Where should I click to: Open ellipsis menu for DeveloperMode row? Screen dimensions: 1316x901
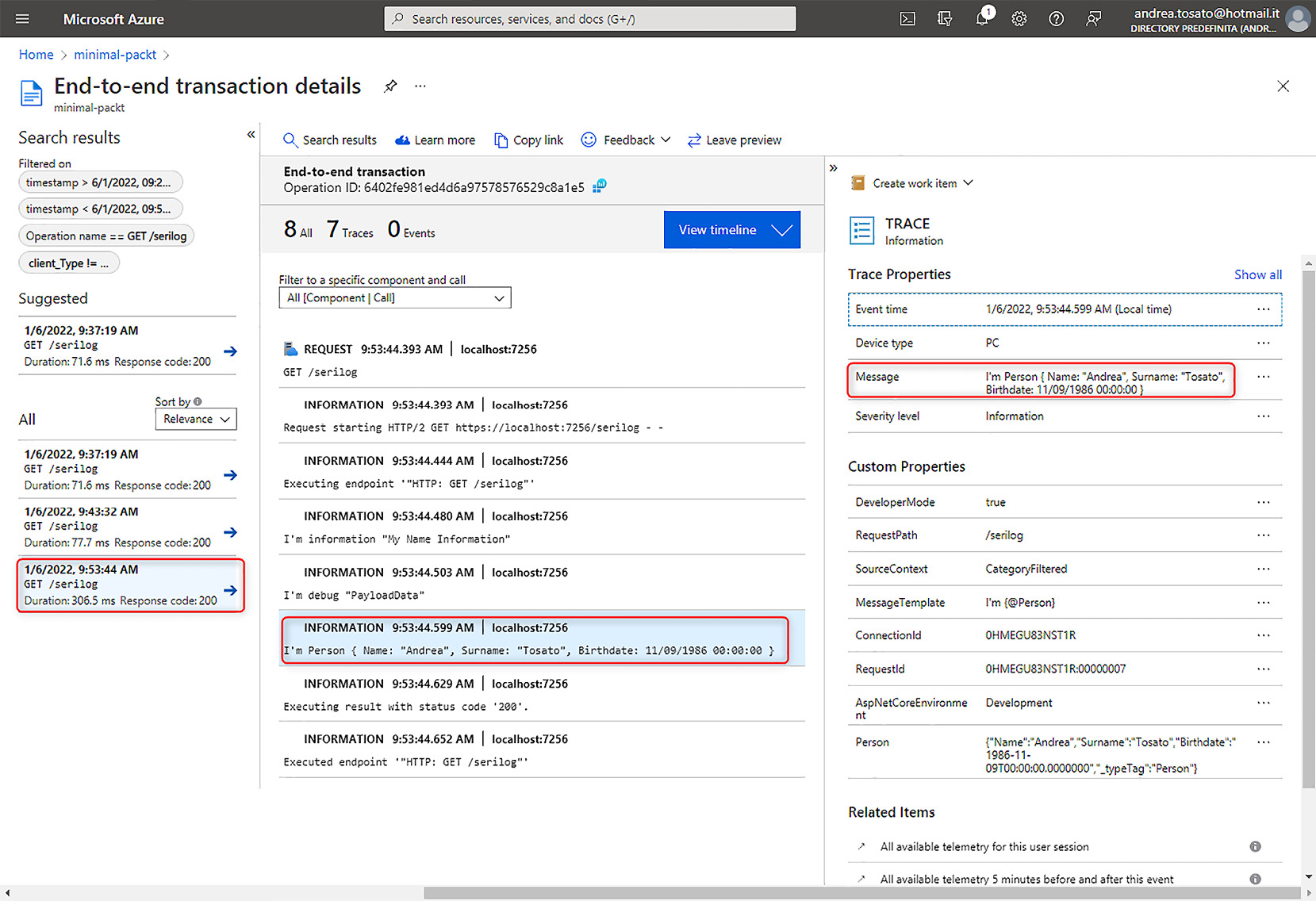pyautogui.click(x=1264, y=502)
